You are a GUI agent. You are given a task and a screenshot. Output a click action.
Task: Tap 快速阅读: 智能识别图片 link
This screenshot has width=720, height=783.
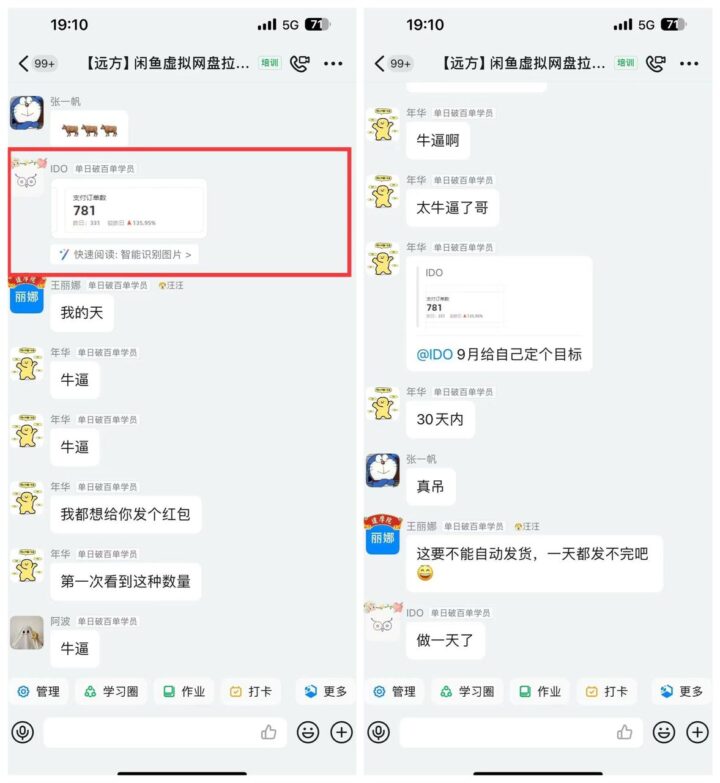click(125, 255)
